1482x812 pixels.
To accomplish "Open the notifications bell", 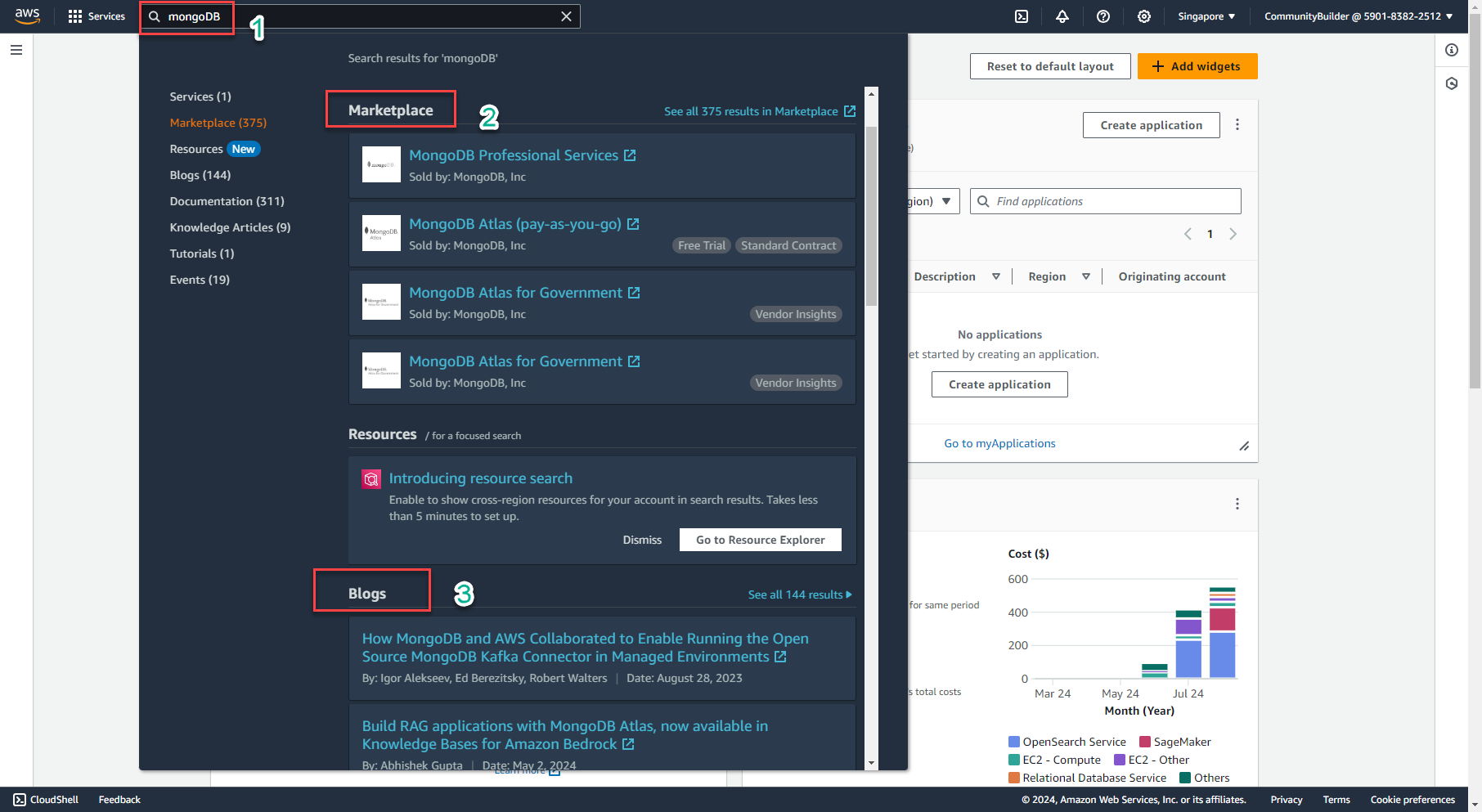I will pos(1062,16).
